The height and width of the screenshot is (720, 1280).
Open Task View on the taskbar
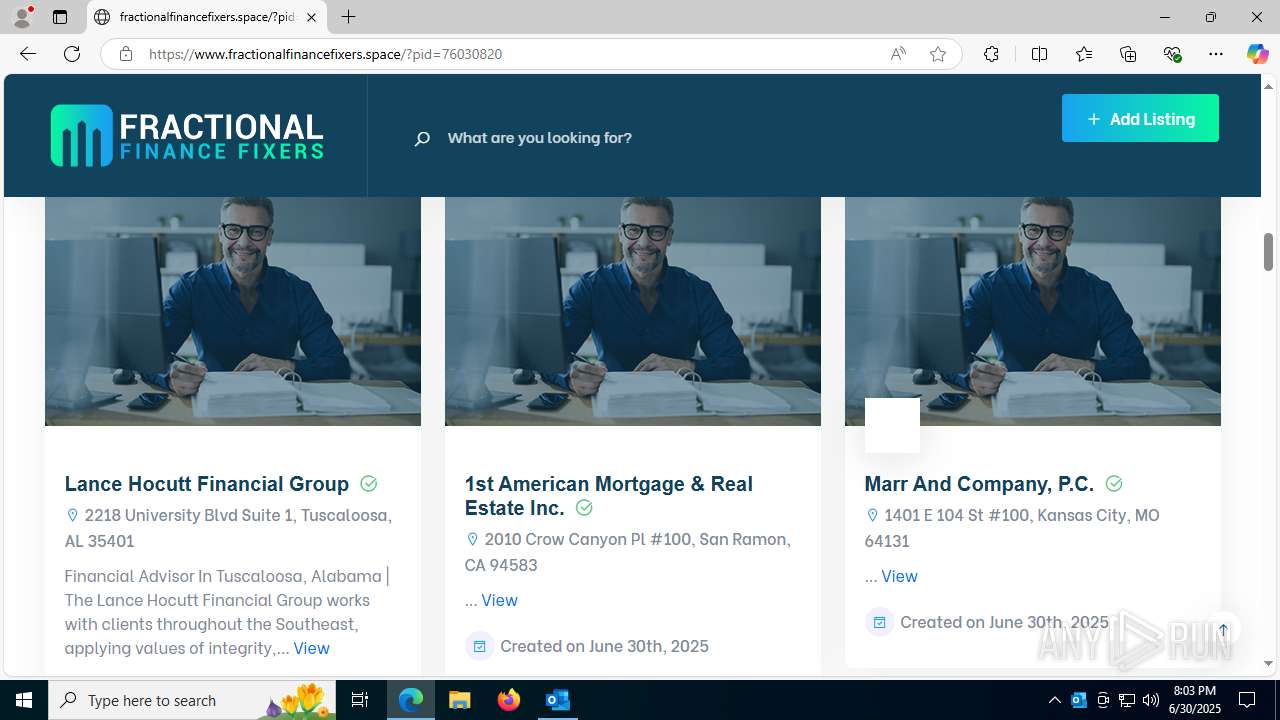coord(360,700)
